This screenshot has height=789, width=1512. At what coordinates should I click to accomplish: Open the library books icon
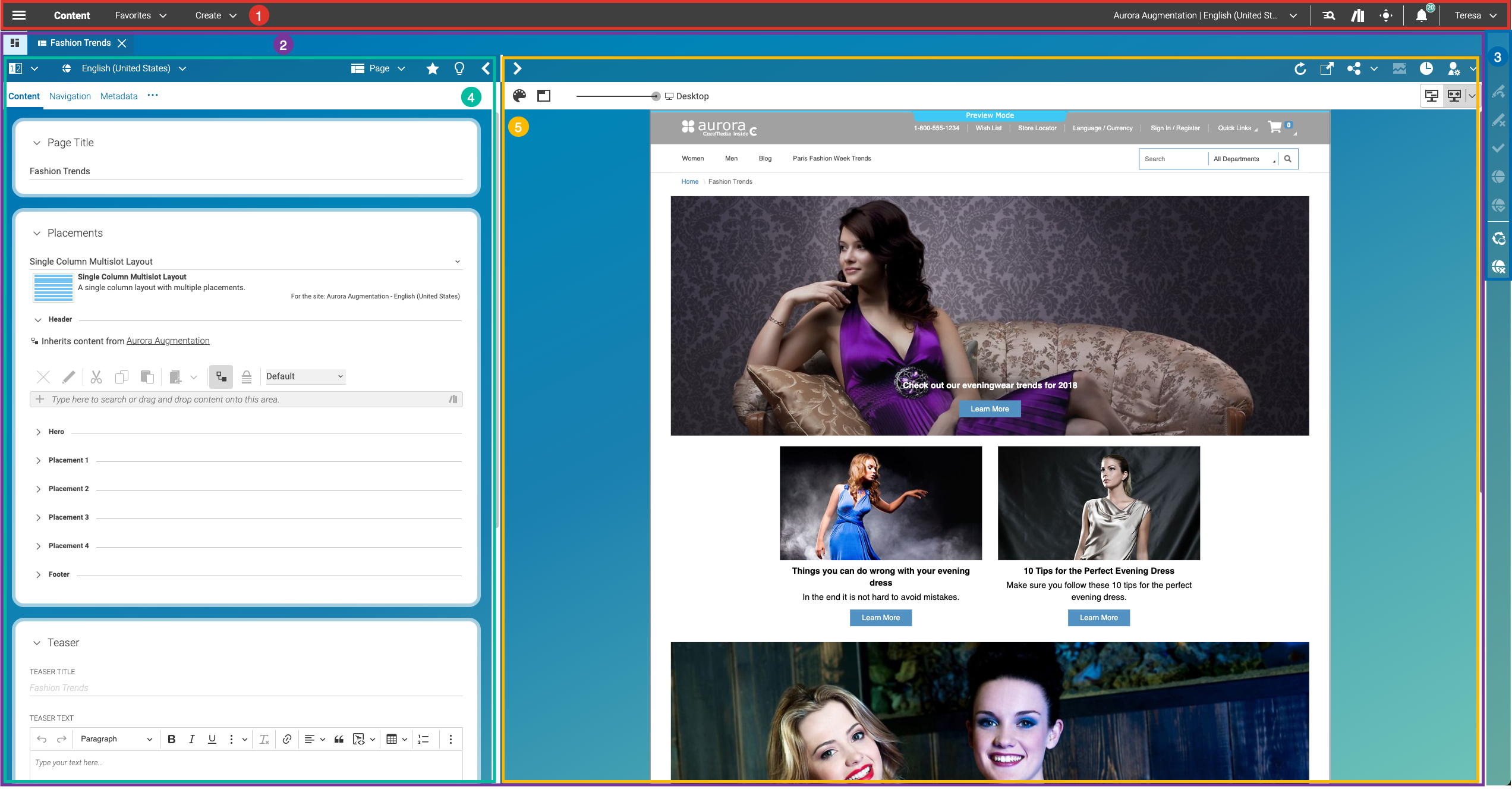1357,15
